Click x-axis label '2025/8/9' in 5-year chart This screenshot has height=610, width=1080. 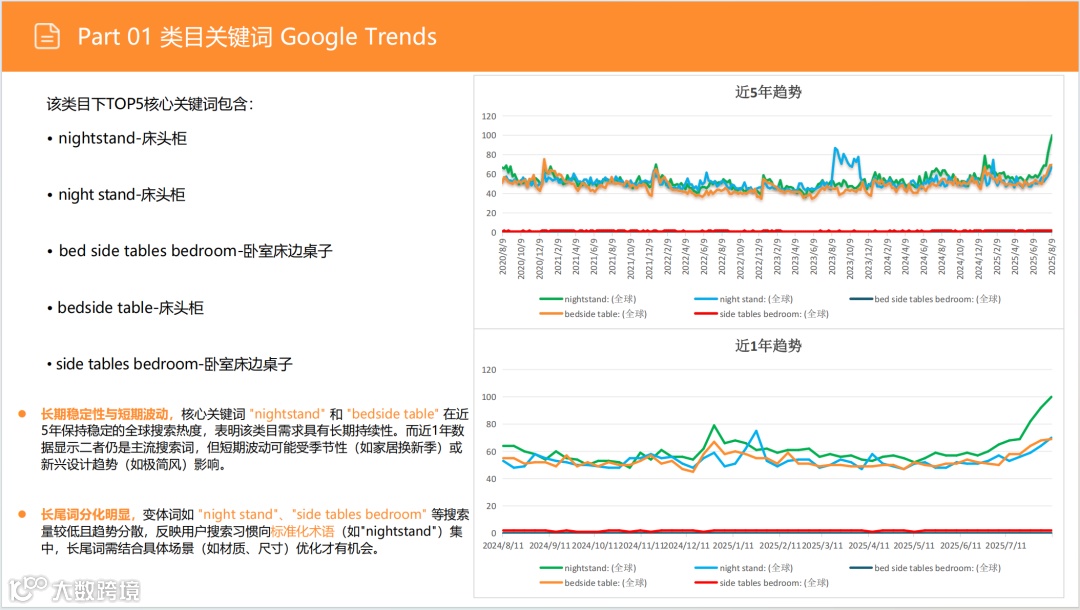1052,257
